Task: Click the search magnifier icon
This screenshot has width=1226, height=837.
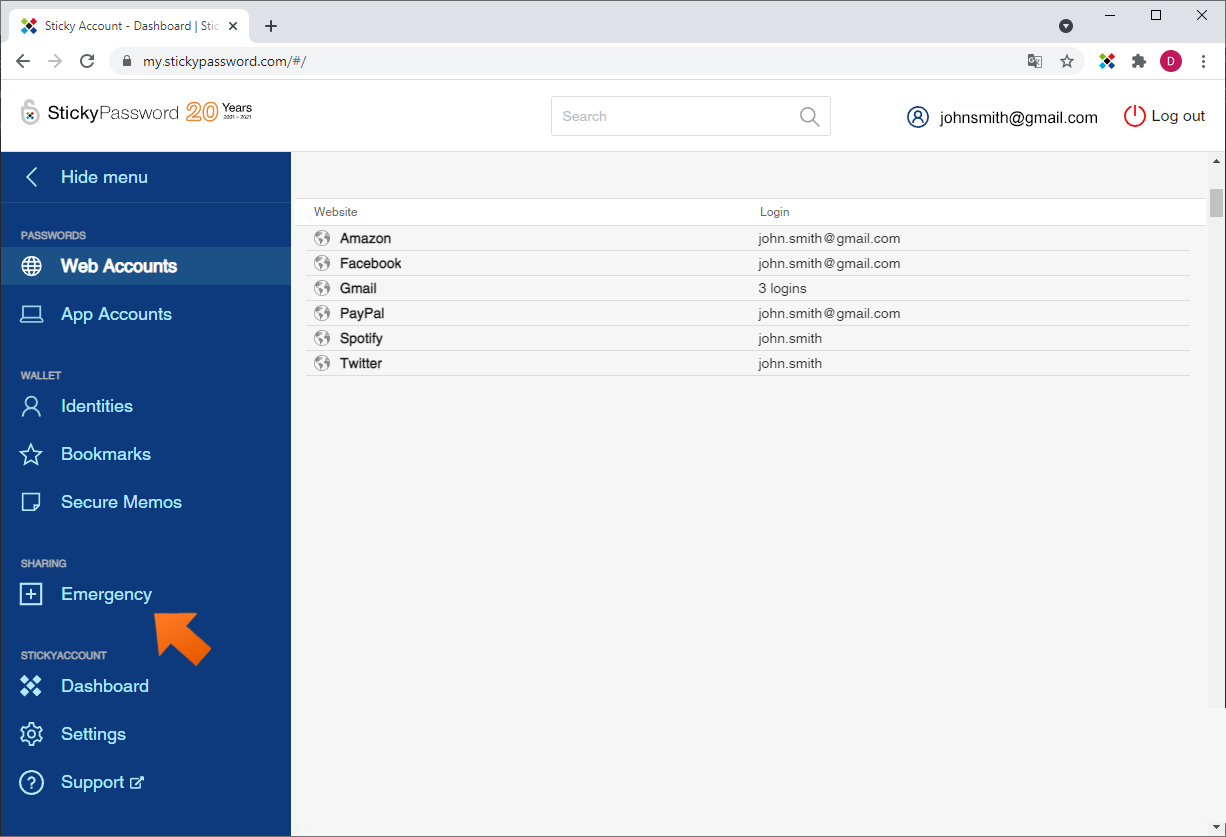Action: click(810, 116)
